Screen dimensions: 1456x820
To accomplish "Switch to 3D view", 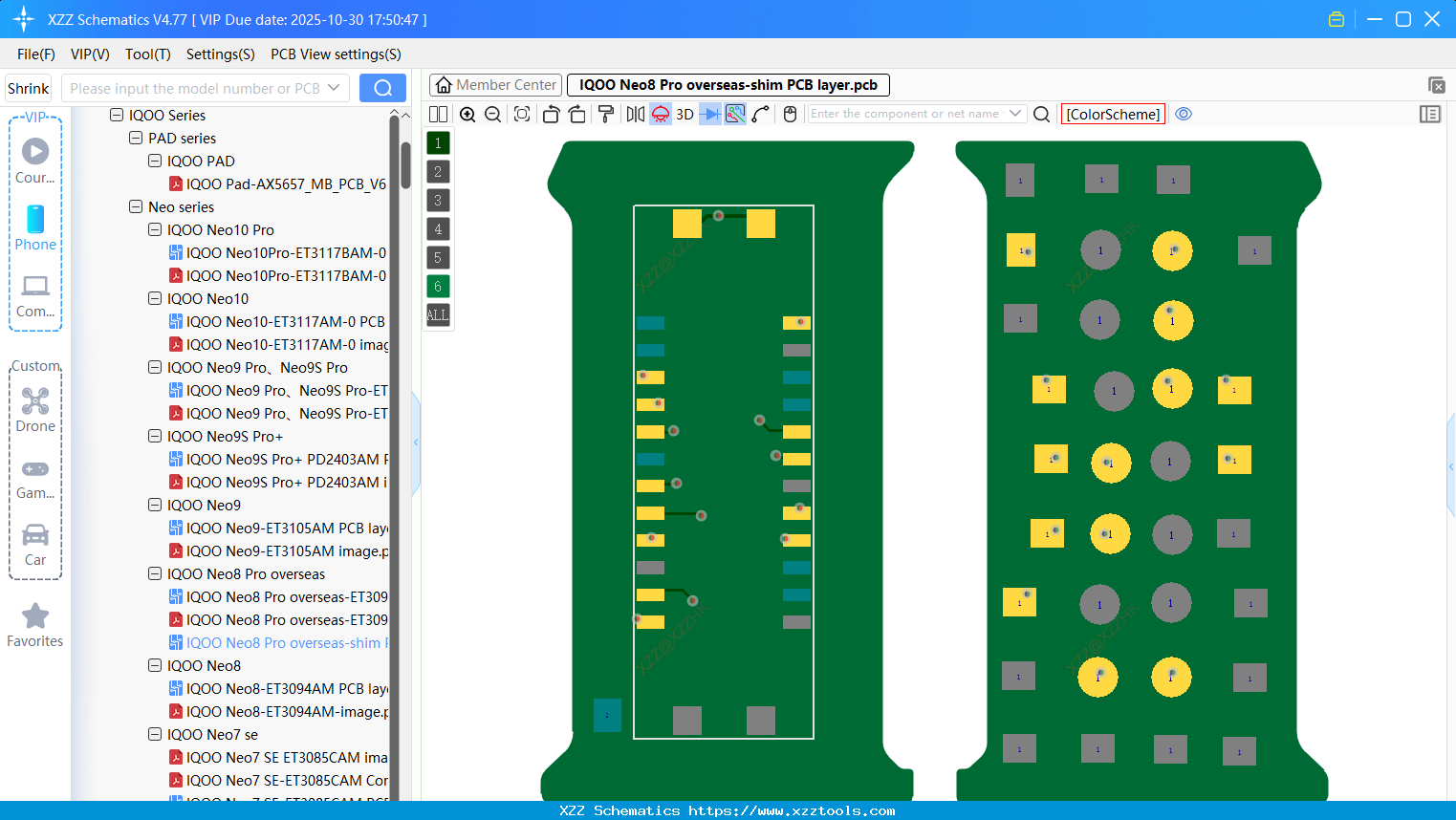I will pos(685,115).
